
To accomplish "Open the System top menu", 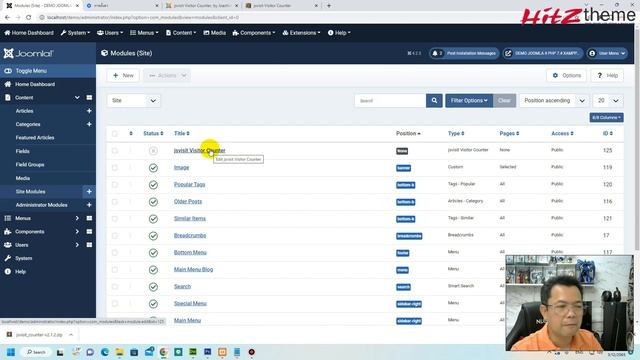I will 75,33.
